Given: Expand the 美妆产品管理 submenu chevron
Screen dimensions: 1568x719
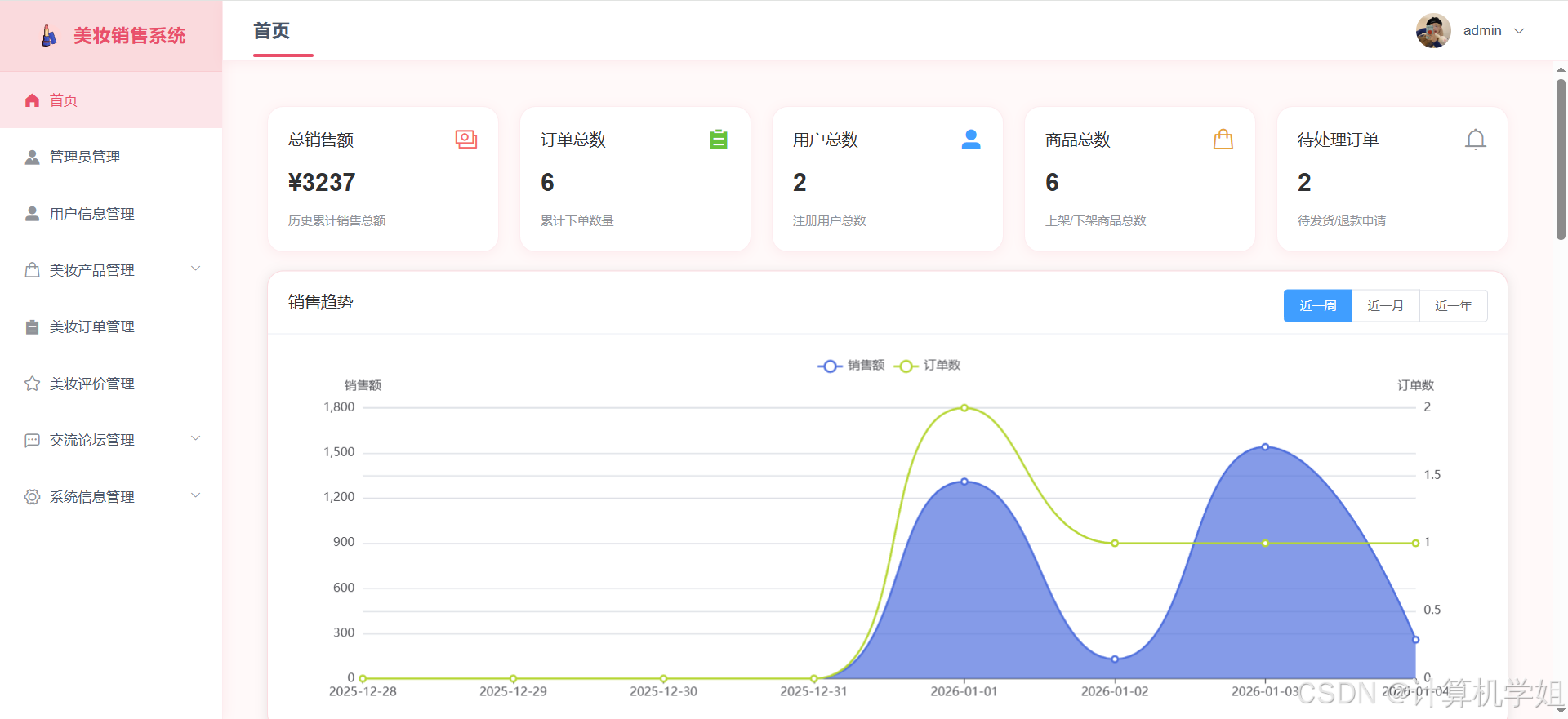Looking at the screenshot, I should pos(196,269).
